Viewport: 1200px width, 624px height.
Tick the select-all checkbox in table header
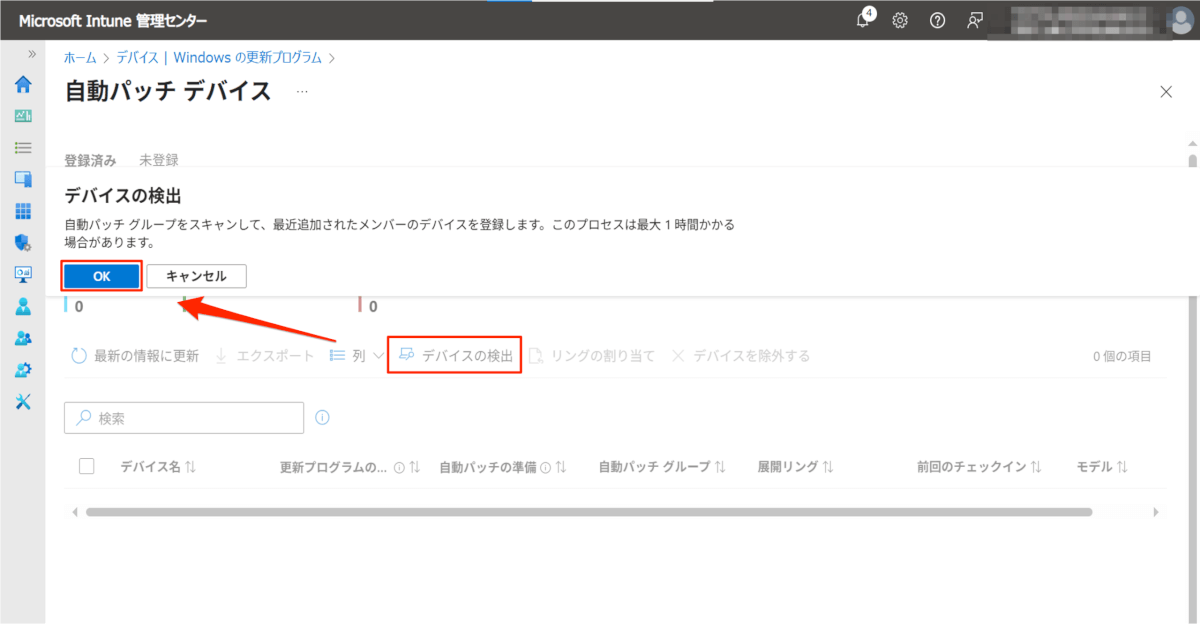[86, 466]
